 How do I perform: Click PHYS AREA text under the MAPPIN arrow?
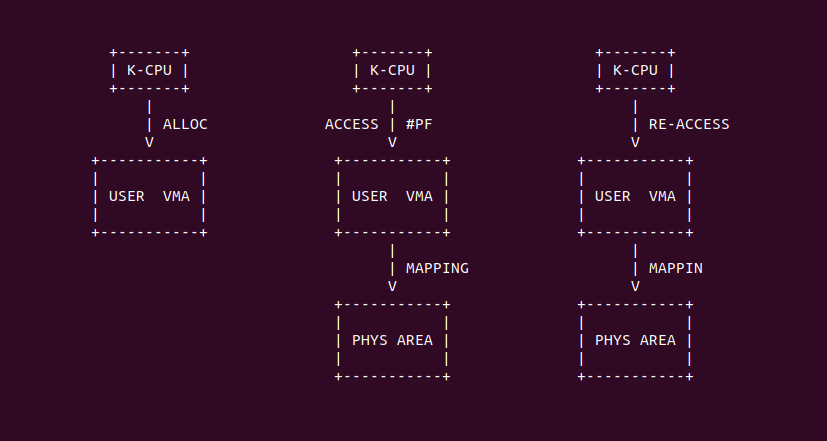pyautogui.click(x=635, y=340)
